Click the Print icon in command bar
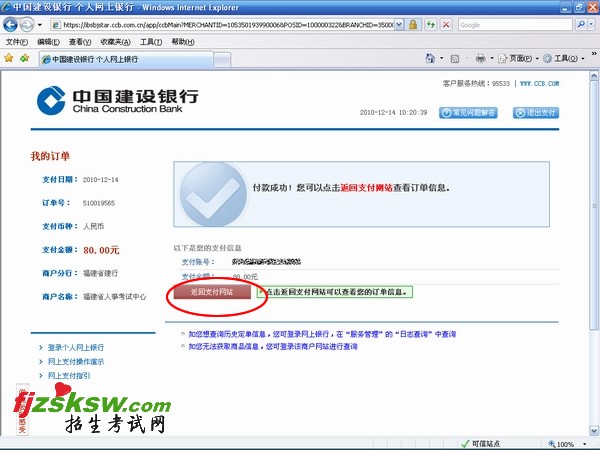This screenshot has width=600, height=450. tap(481, 58)
